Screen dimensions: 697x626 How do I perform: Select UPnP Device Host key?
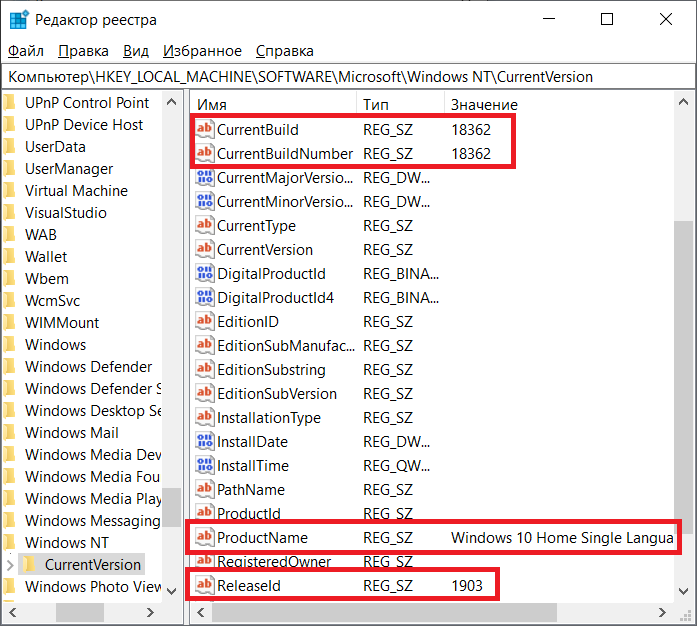click(84, 125)
